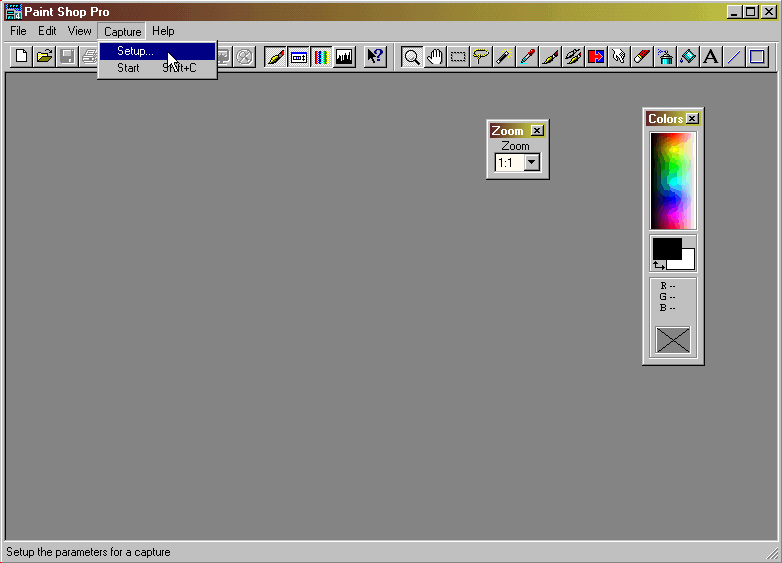Click the black foreground color swatch
782x563 pixels.
667,248
